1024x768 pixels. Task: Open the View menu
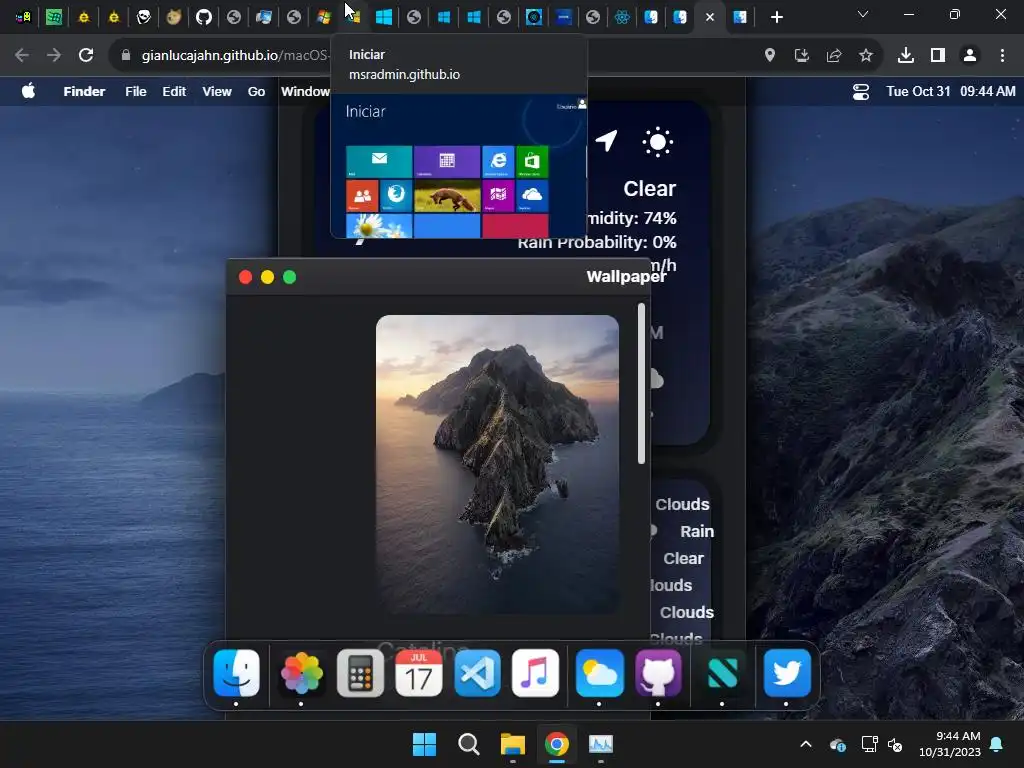[x=217, y=91]
